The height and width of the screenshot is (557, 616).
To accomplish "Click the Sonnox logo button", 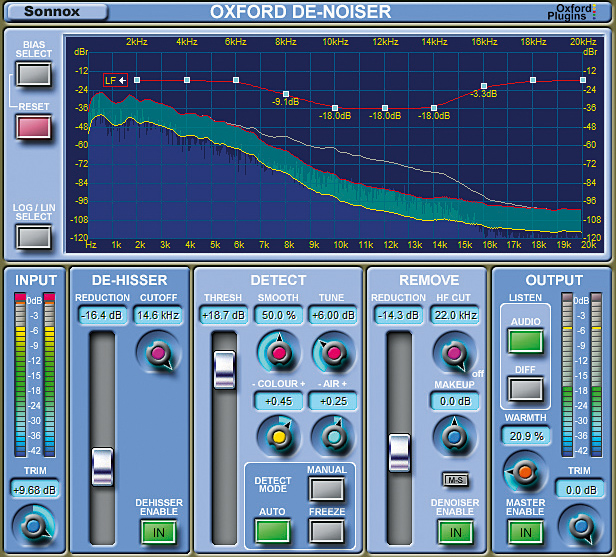I will pos(57,12).
